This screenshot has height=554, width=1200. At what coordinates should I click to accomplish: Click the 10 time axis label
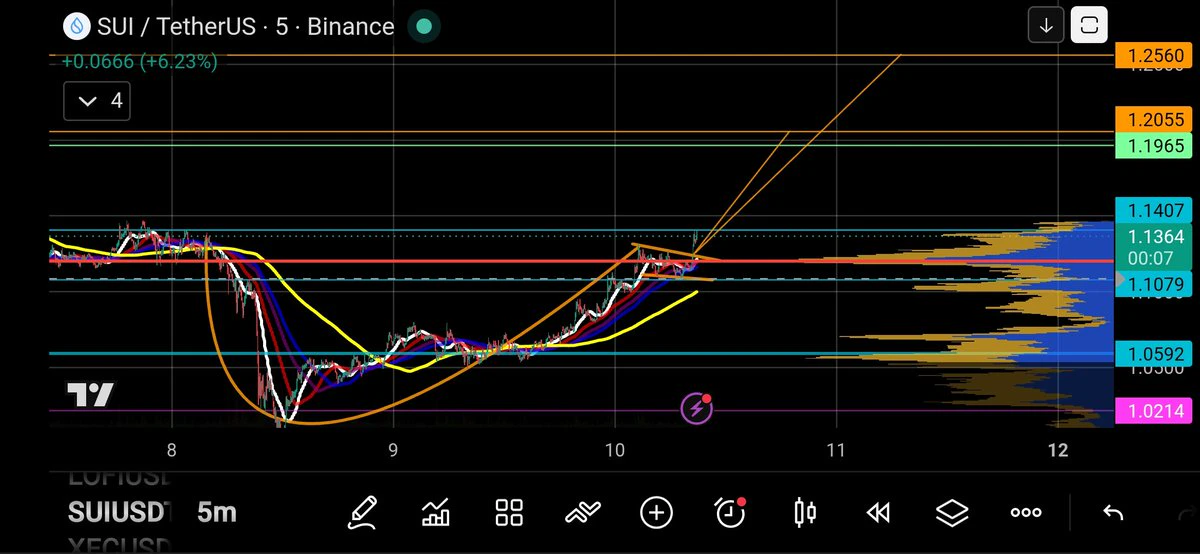(614, 451)
